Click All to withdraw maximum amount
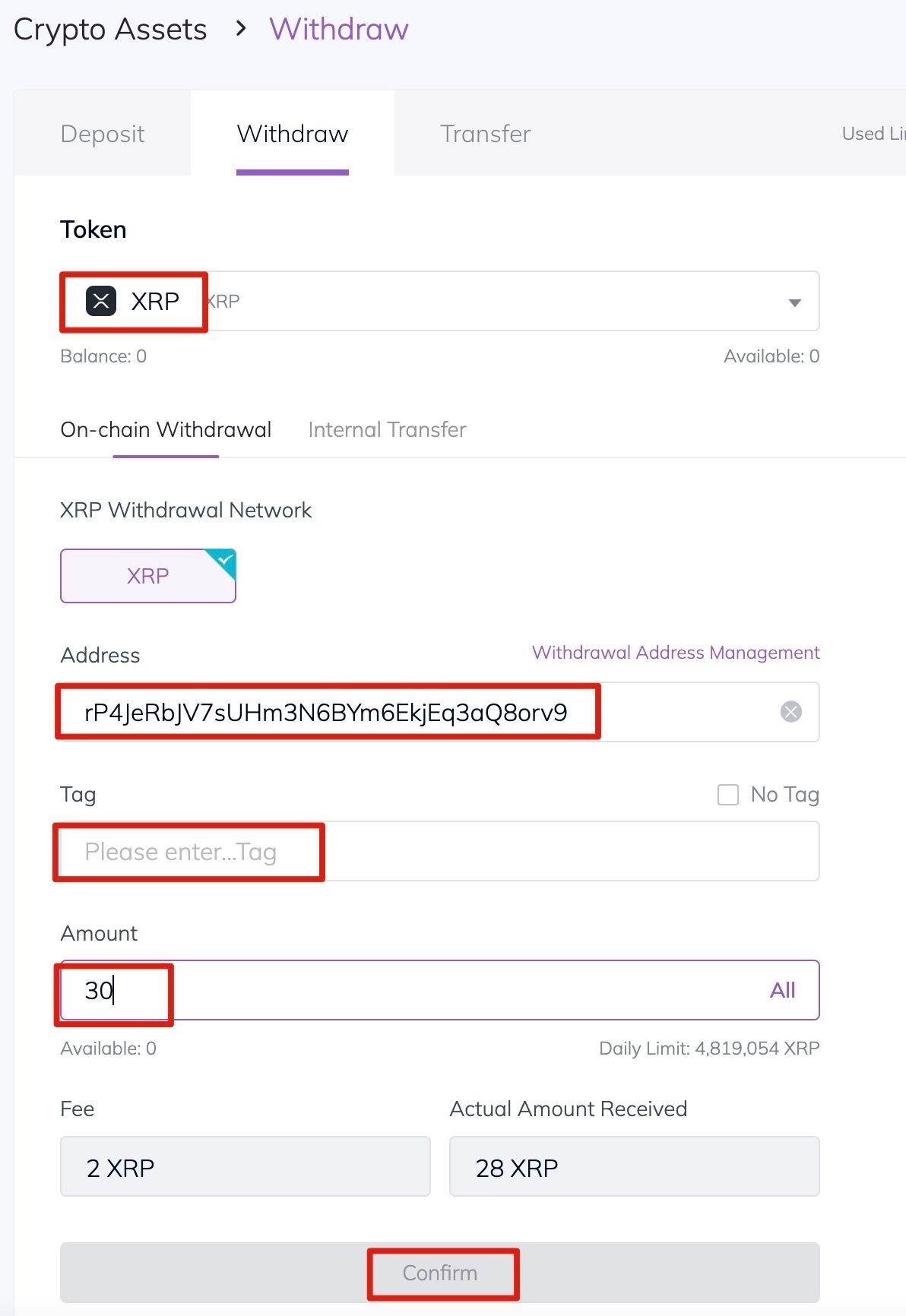This screenshot has width=906, height=1316. point(782,990)
